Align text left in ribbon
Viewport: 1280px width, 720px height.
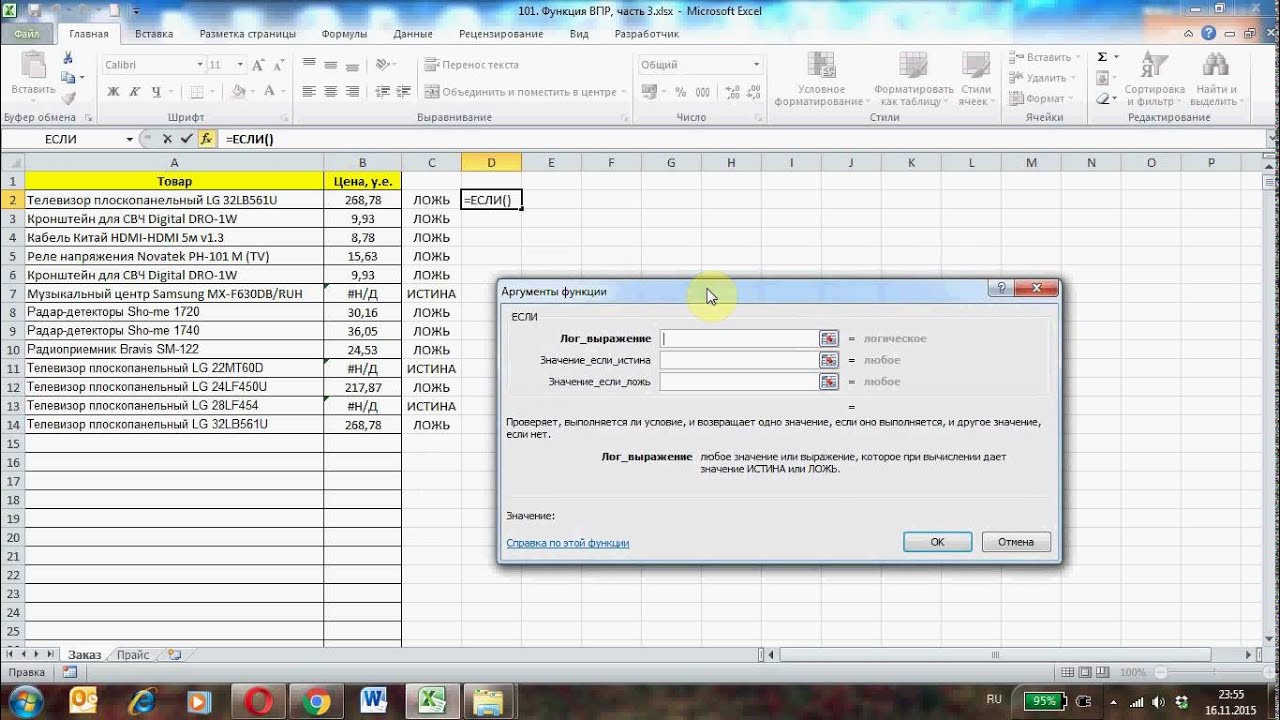[x=308, y=91]
